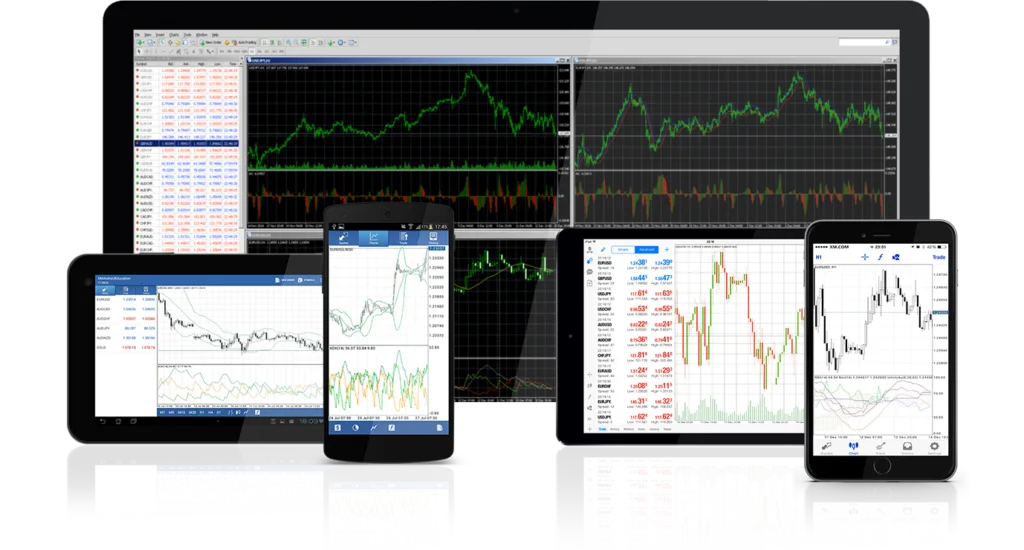Image resolution: width=1024 pixels, height=550 pixels.
Task: Open the View menu on desktop terminal
Action: tap(148, 35)
